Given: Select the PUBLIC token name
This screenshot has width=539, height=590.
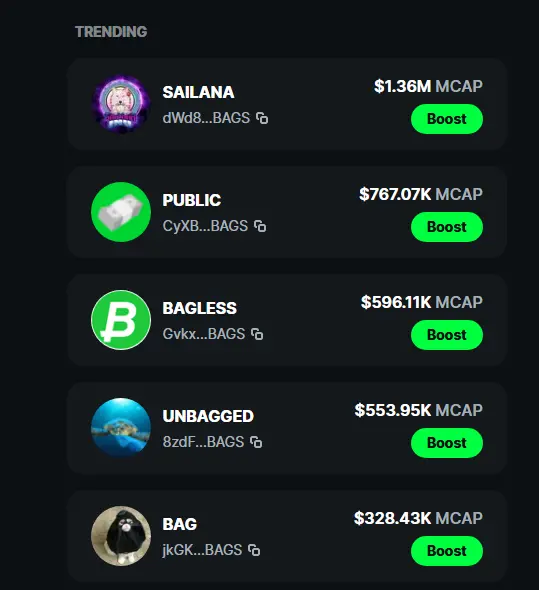Looking at the screenshot, I should (x=192, y=200).
